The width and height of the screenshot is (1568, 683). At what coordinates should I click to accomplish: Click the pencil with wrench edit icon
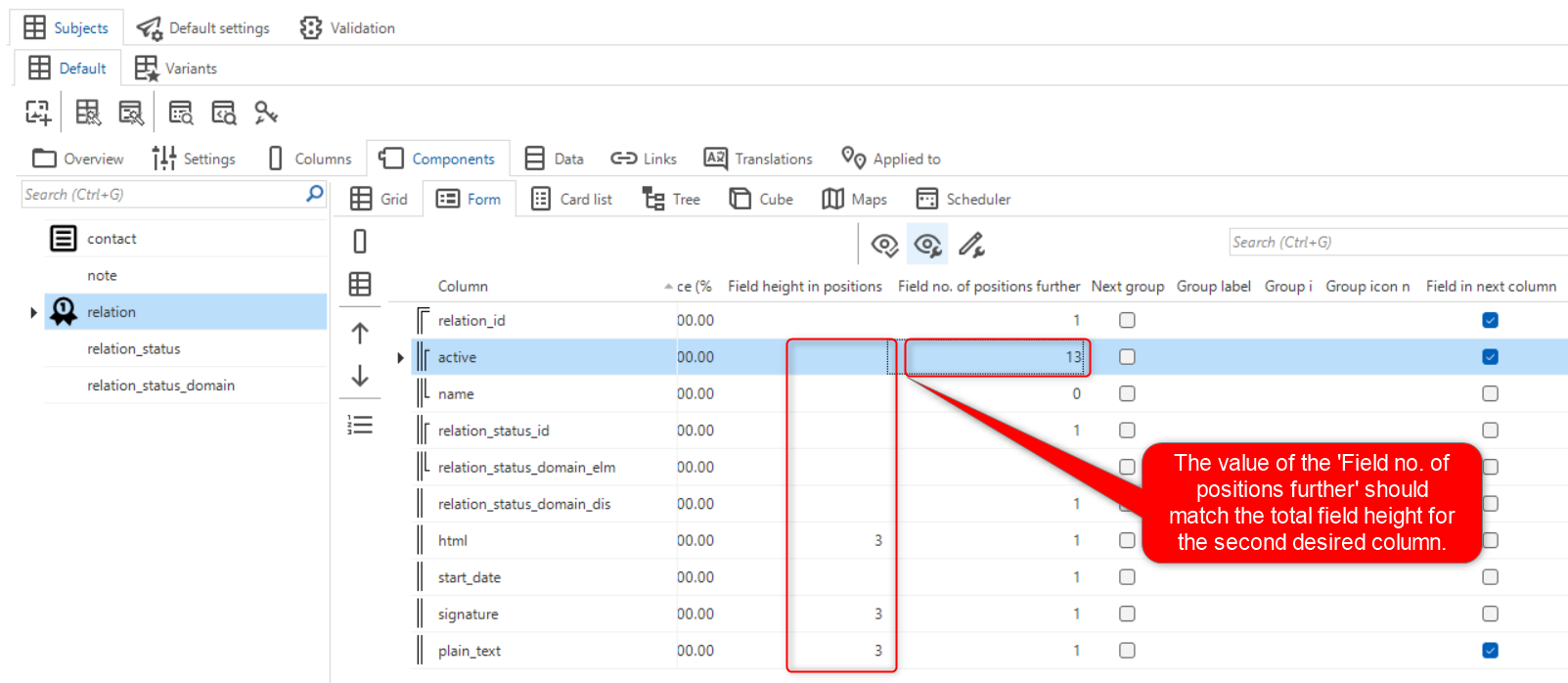pyautogui.click(x=971, y=245)
